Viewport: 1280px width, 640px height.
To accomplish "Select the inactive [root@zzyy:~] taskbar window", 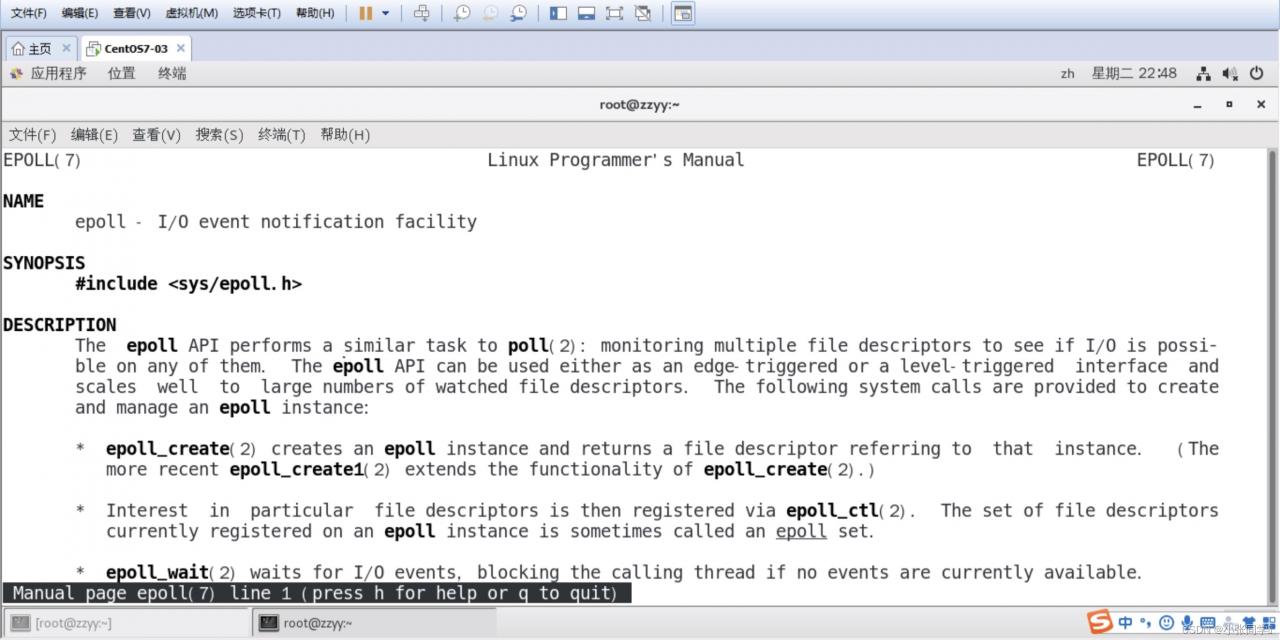I will pos(127,623).
